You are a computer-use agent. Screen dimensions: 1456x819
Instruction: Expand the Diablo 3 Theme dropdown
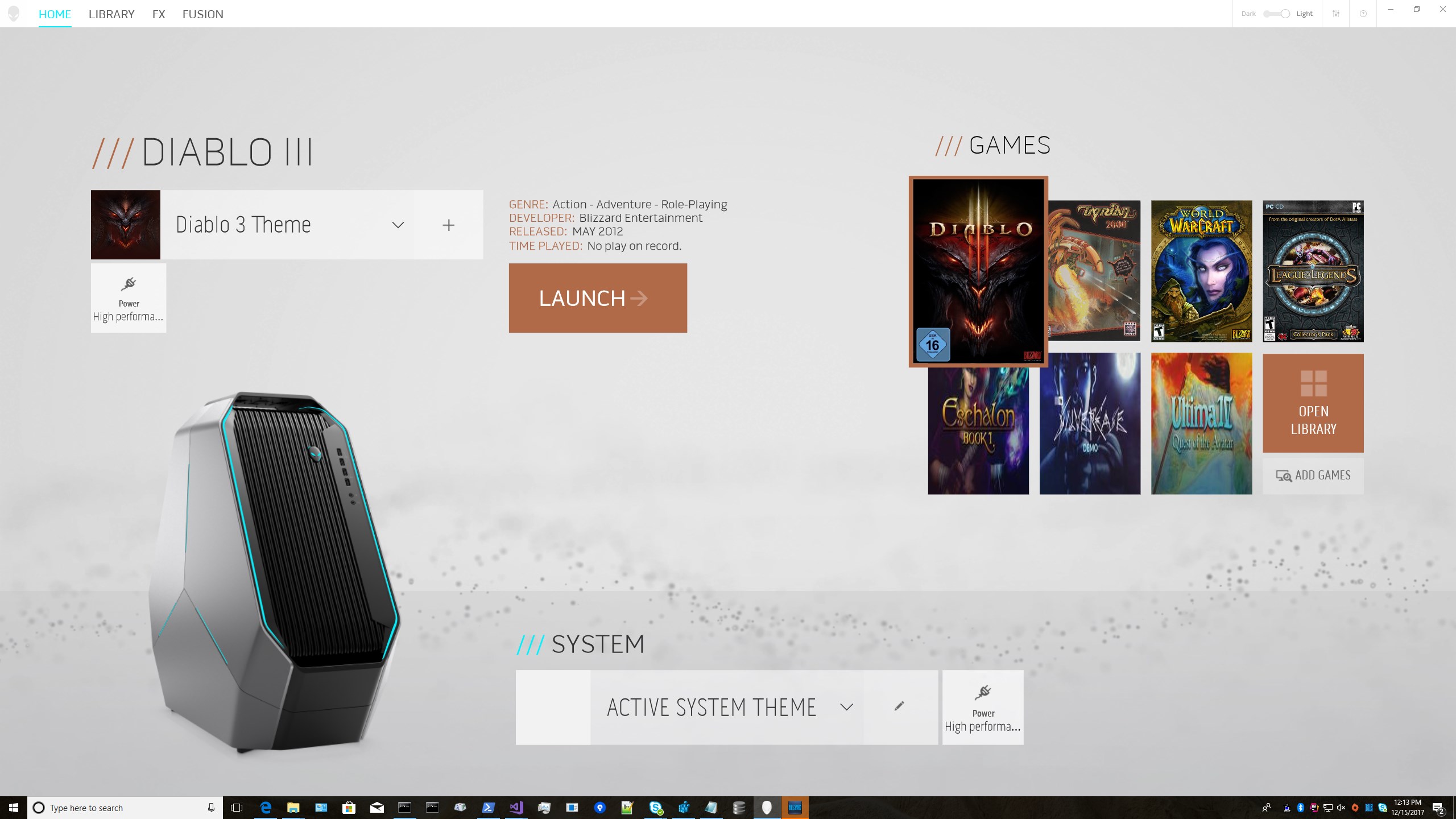pos(398,225)
